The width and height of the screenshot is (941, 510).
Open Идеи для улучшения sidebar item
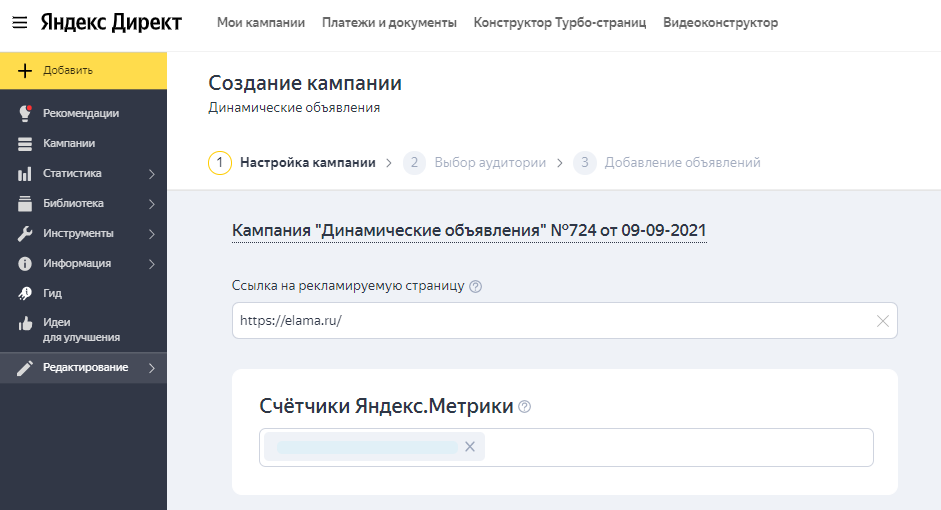click(x=83, y=329)
